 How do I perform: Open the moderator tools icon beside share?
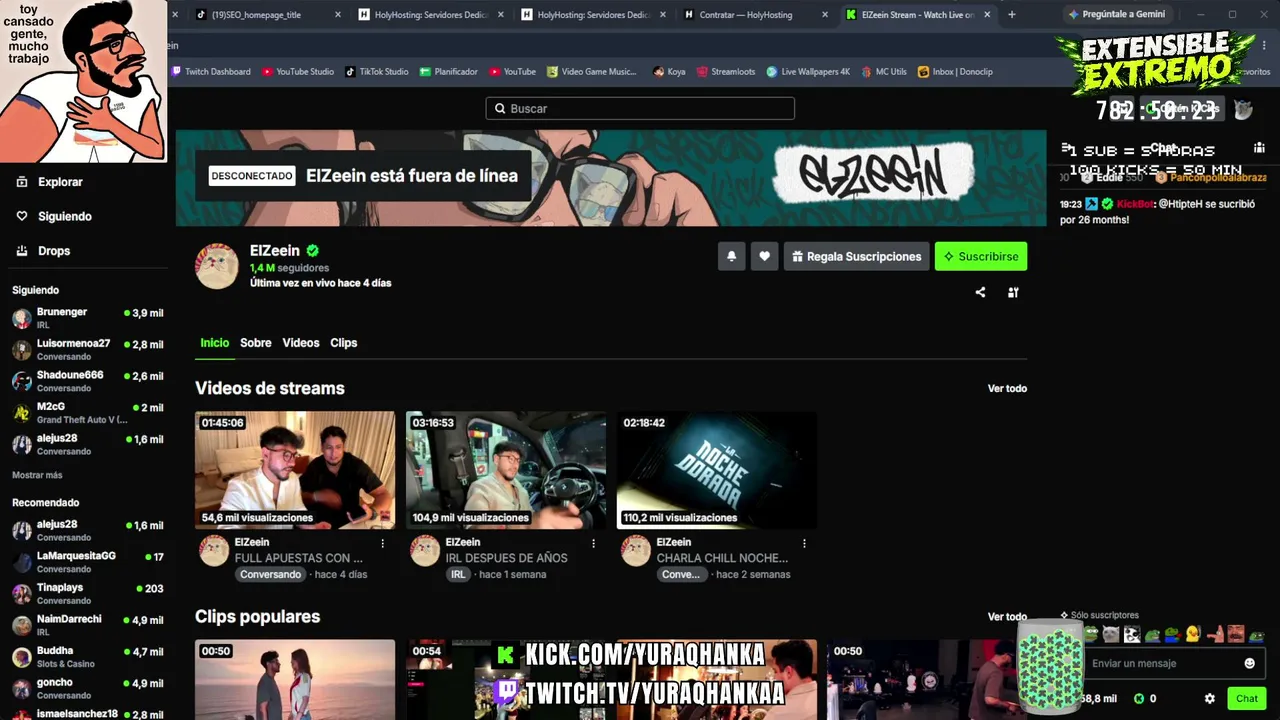click(x=1013, y=292)
